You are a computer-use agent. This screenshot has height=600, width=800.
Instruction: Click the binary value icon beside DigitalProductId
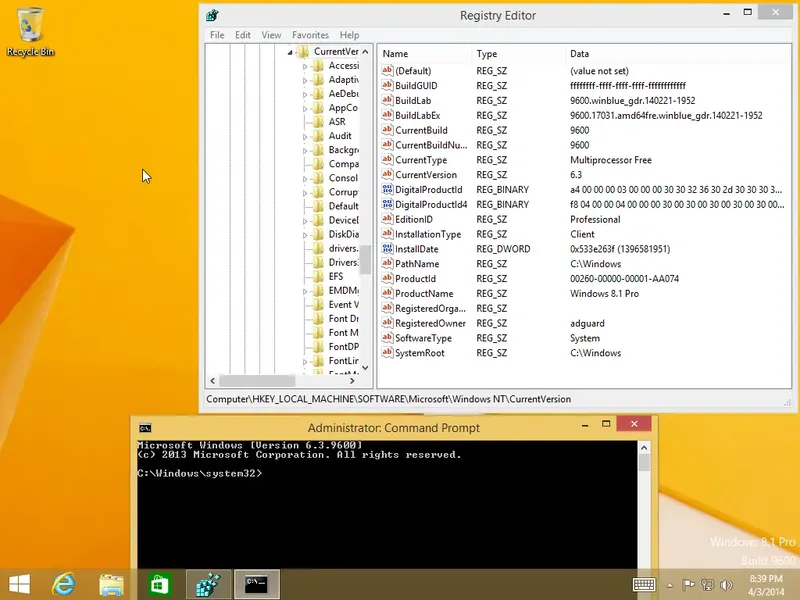point(386,189)
